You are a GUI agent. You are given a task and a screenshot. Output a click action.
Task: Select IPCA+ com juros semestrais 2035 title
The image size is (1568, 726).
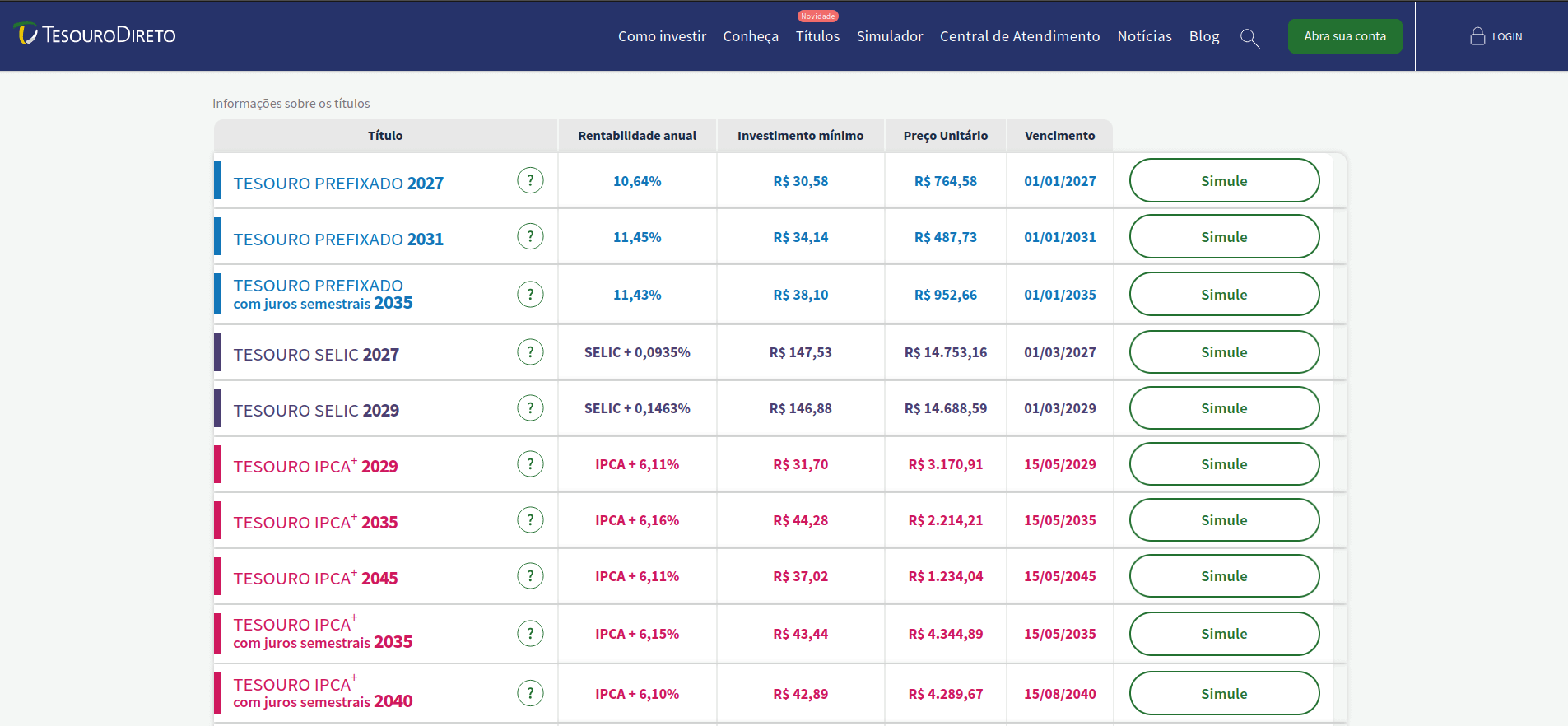tap(323, 632)
